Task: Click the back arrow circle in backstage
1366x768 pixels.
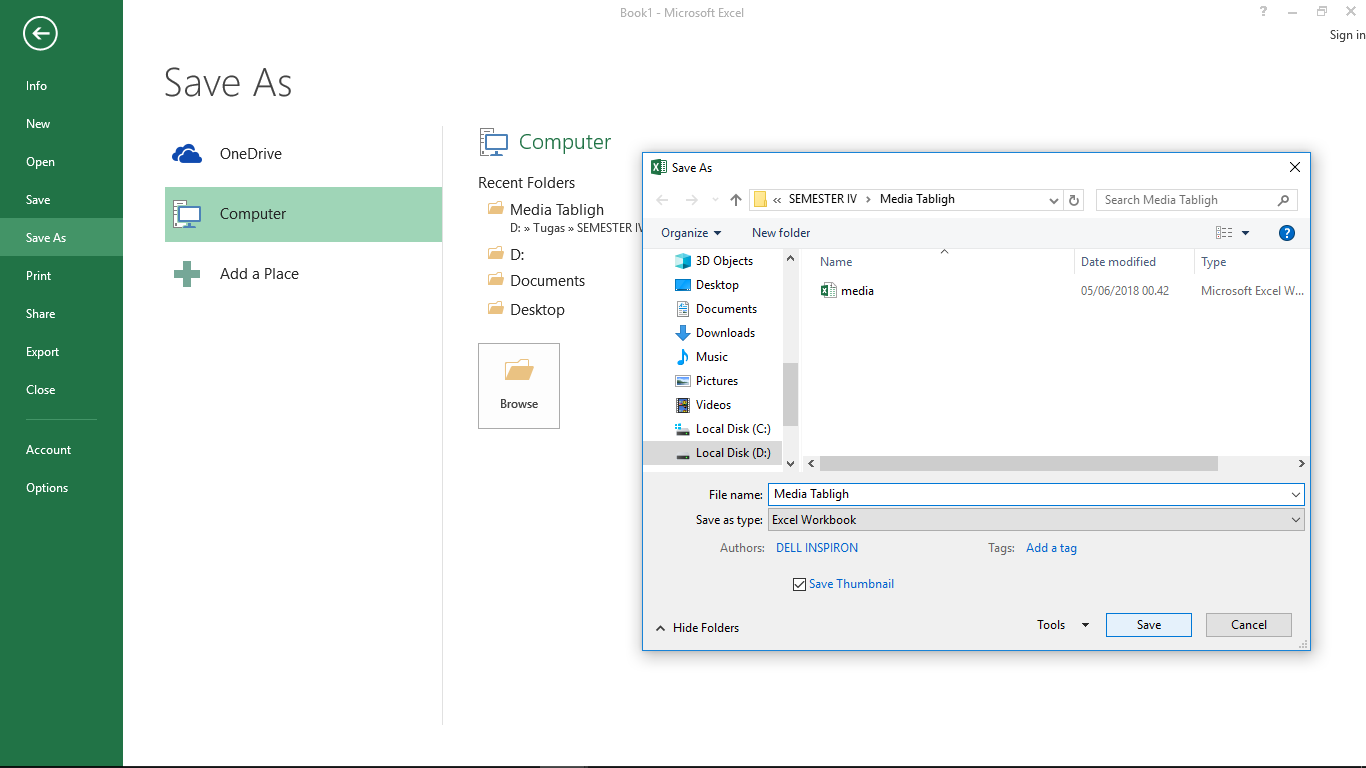Action: coord(41,34)
